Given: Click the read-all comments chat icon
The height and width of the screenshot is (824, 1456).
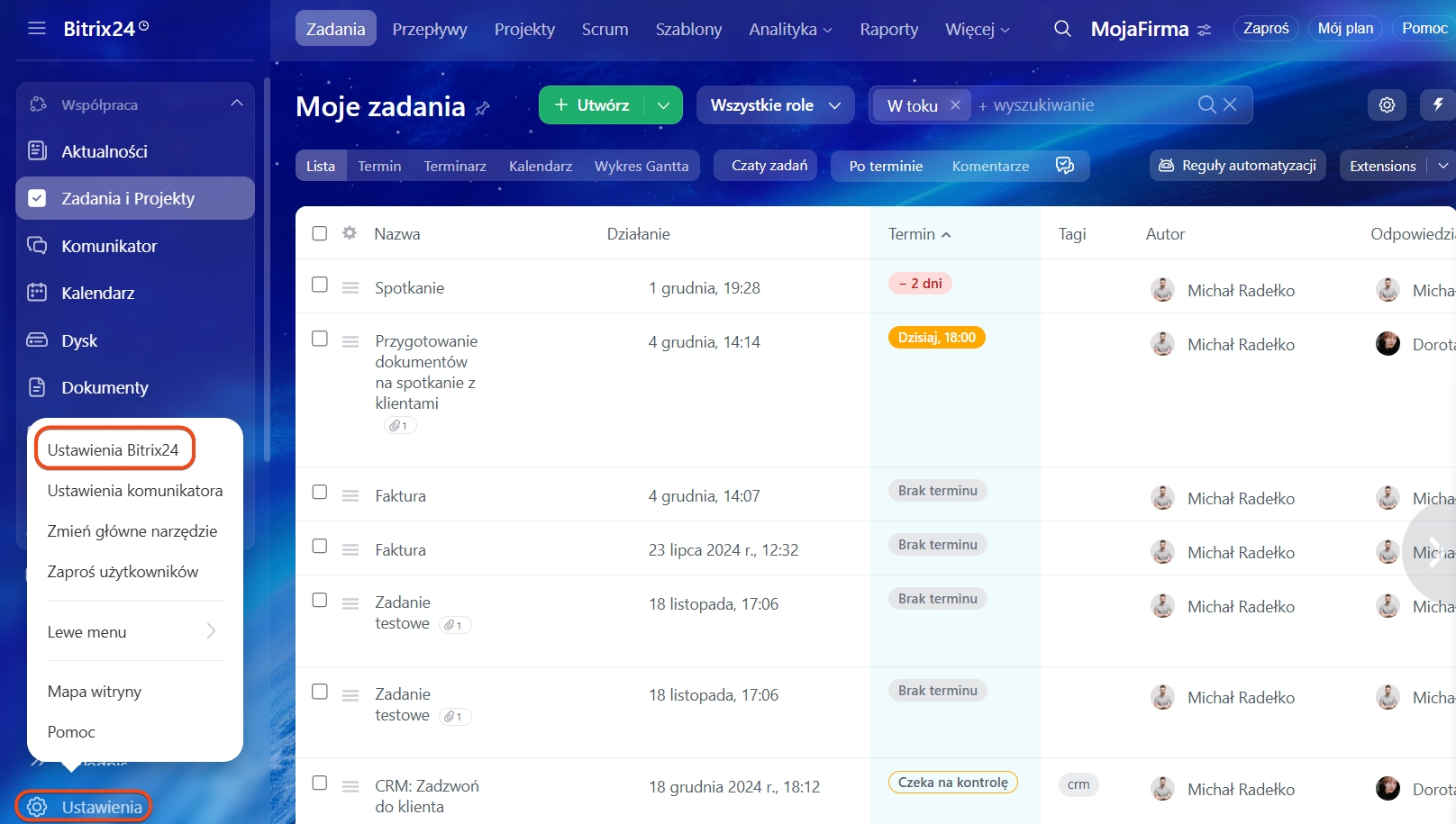Looking at the screenshot, I should click(1064, 166).
